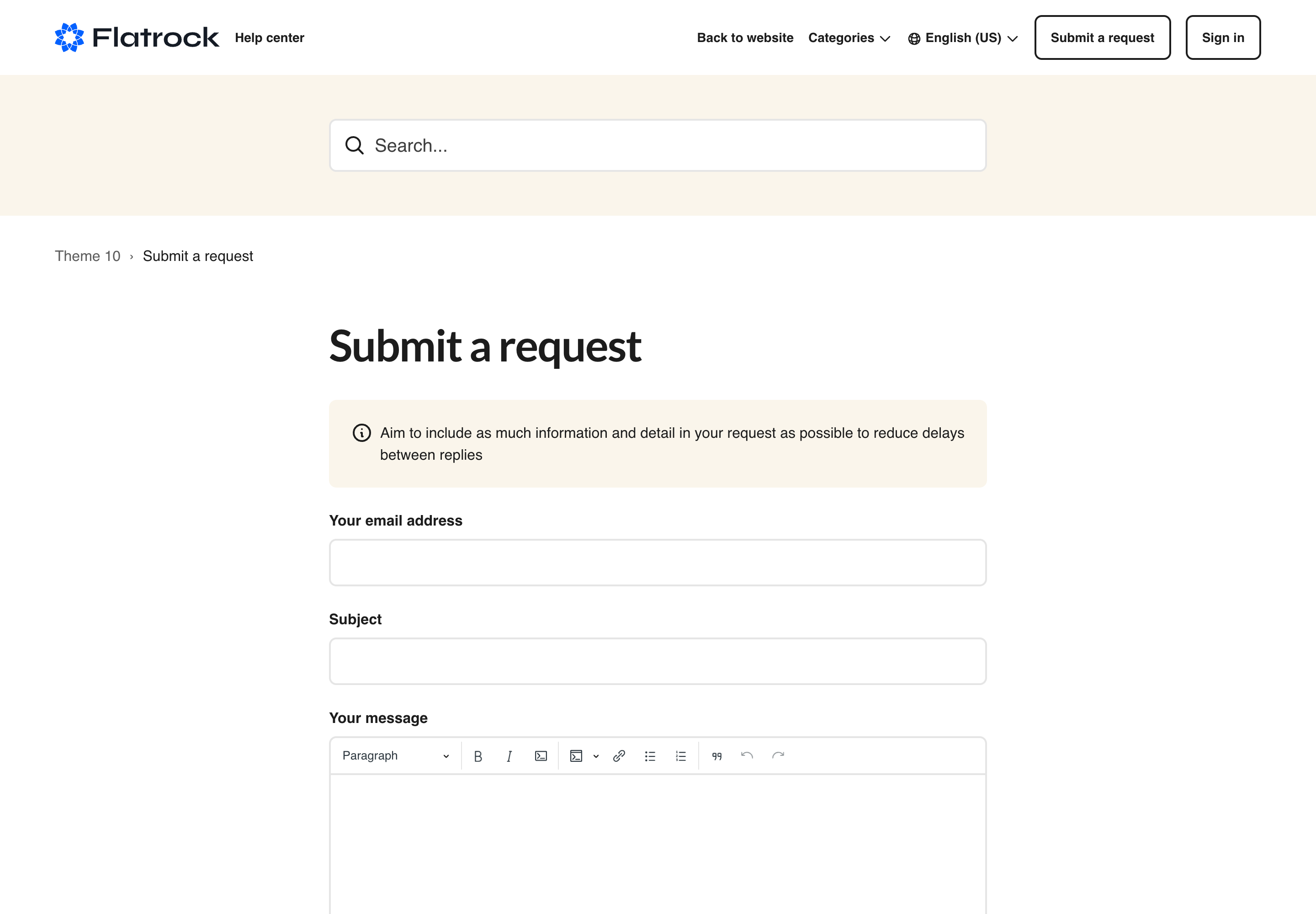The height and width of the screenshot is (914, 1316).
Task: Toggle bold formatting in the message editor
Action: [x=478, y=756]
